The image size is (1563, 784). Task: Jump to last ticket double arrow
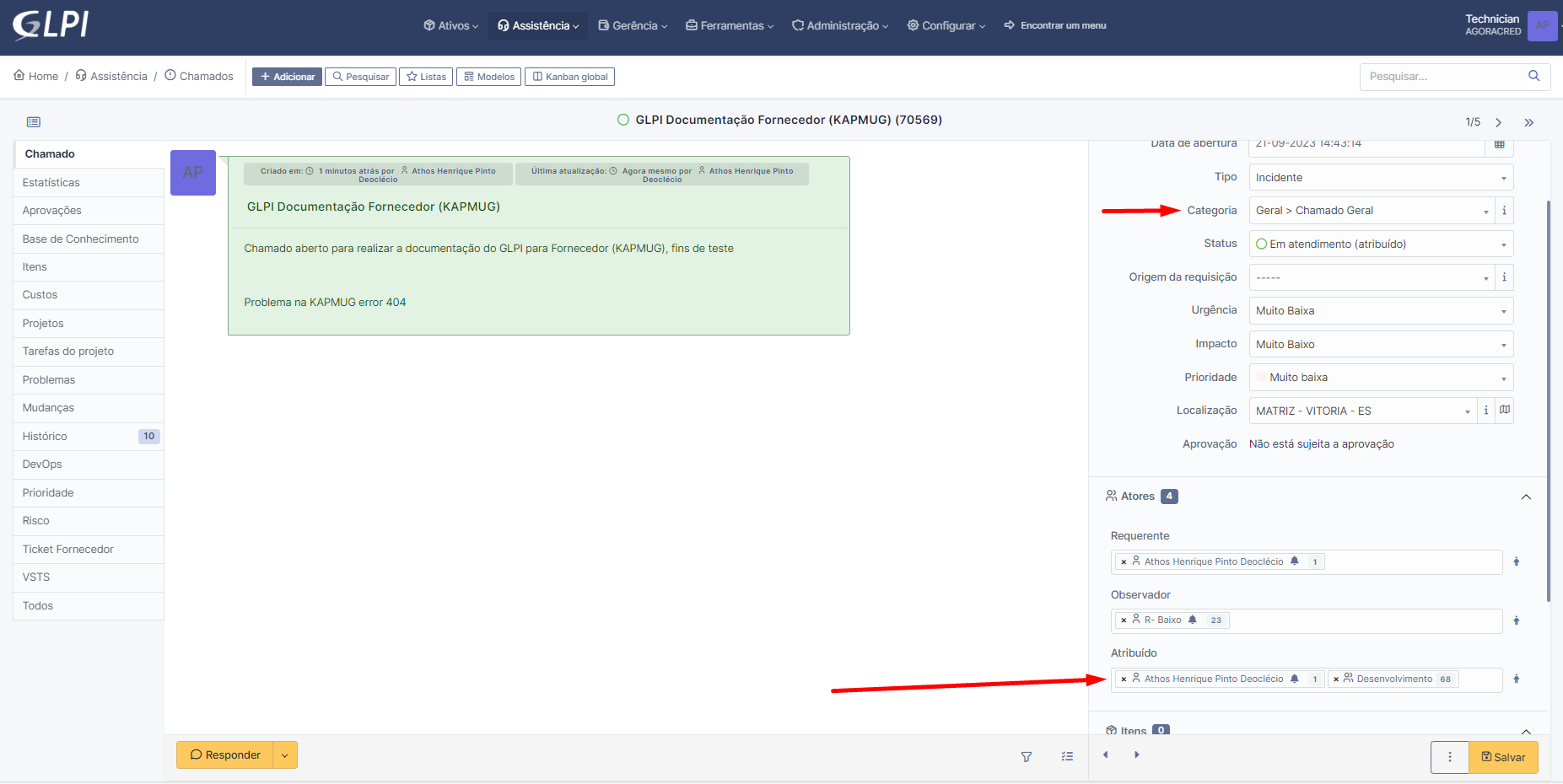[x=1528, y=123]
